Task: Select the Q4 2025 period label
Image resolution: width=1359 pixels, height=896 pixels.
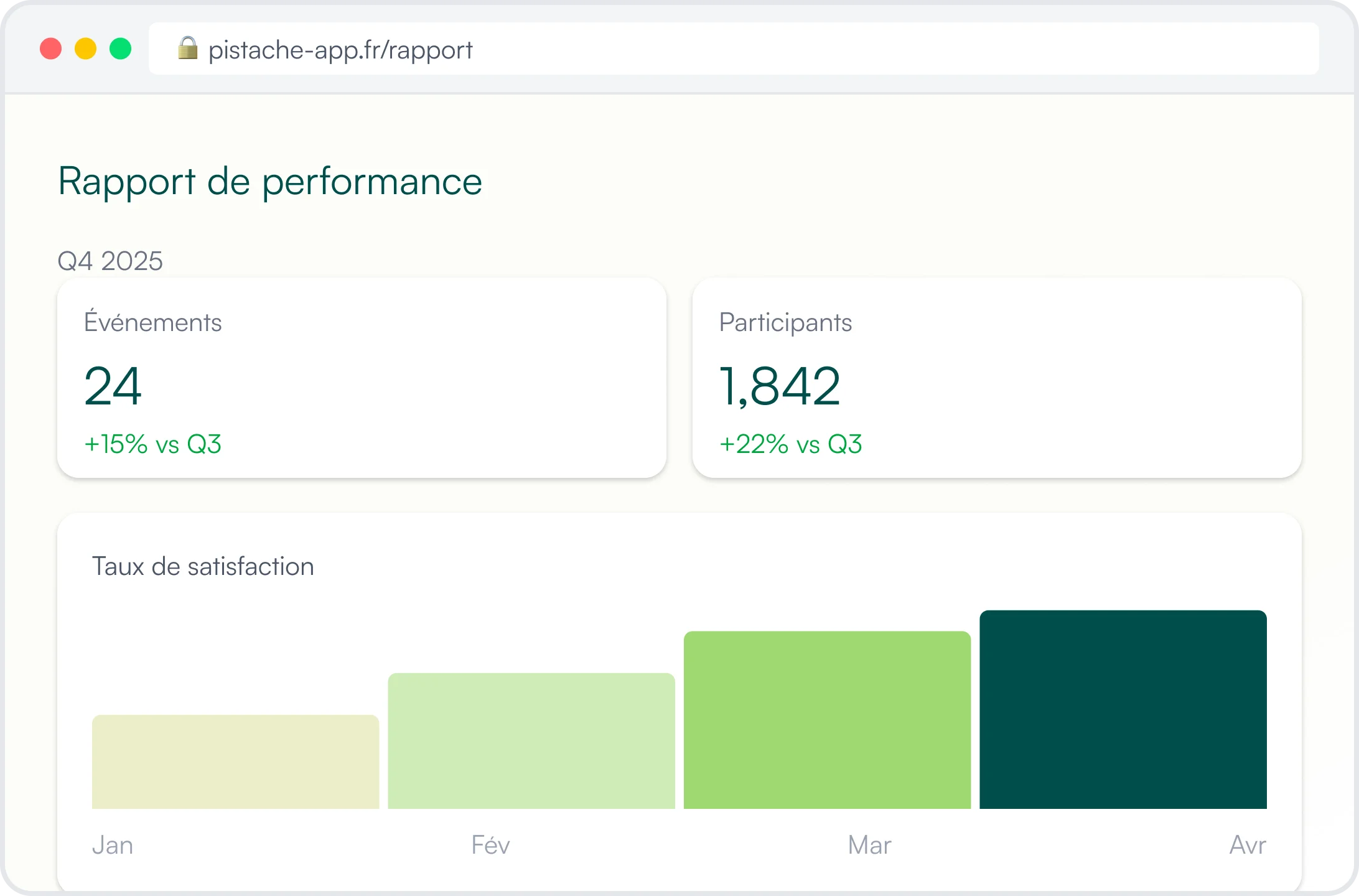Action: pyautogui.click(x=110, y=261)
